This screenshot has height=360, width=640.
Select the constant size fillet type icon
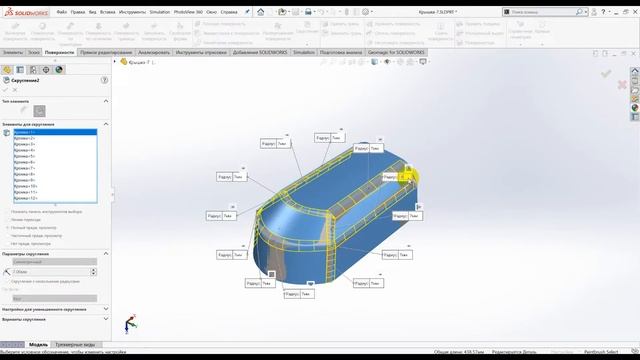pos(24,111)
